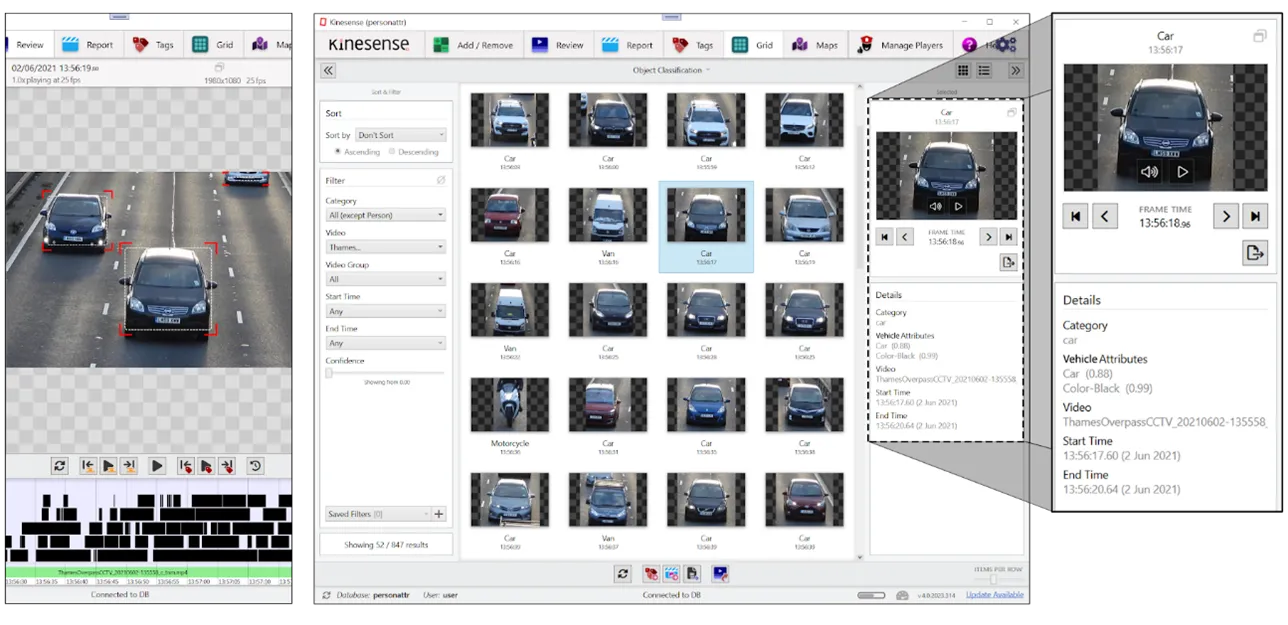1288x625 pixels.
Task: Jump to next event in Review window
Action: pos(129,466)
